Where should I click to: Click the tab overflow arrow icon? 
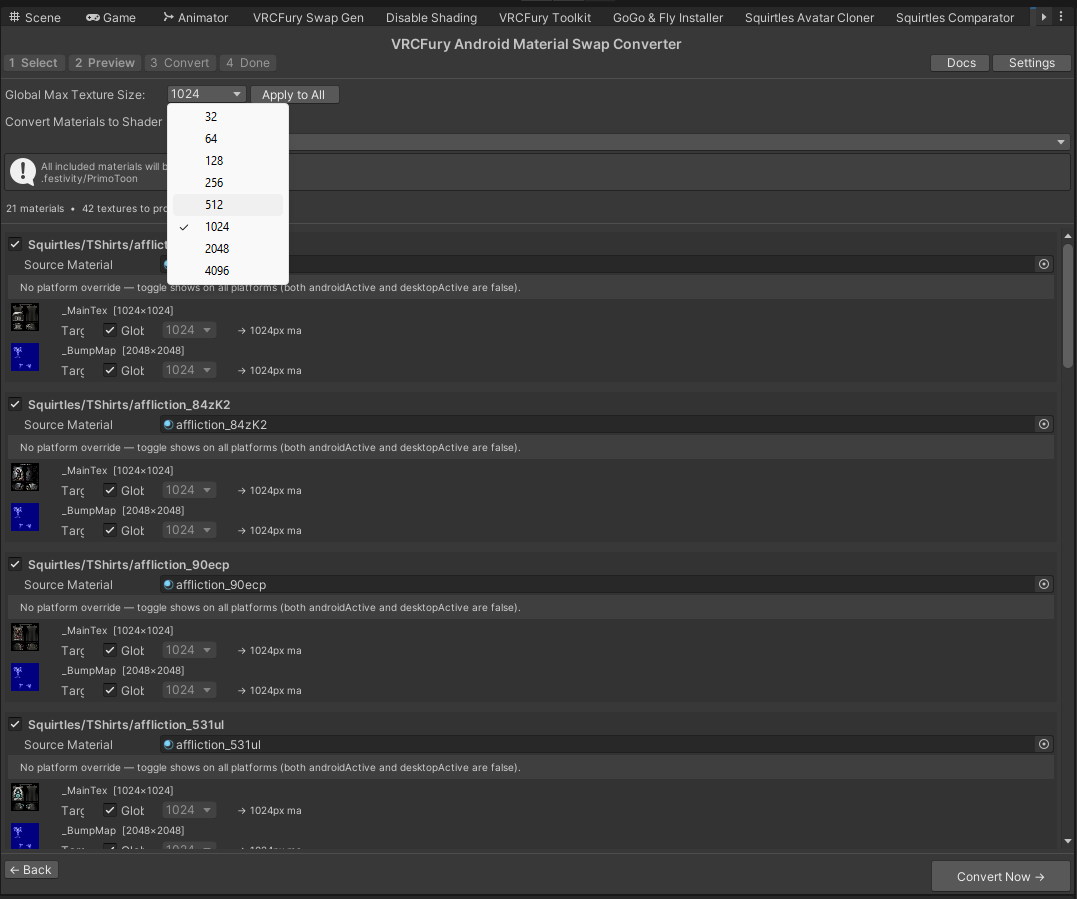point(1043,17)
